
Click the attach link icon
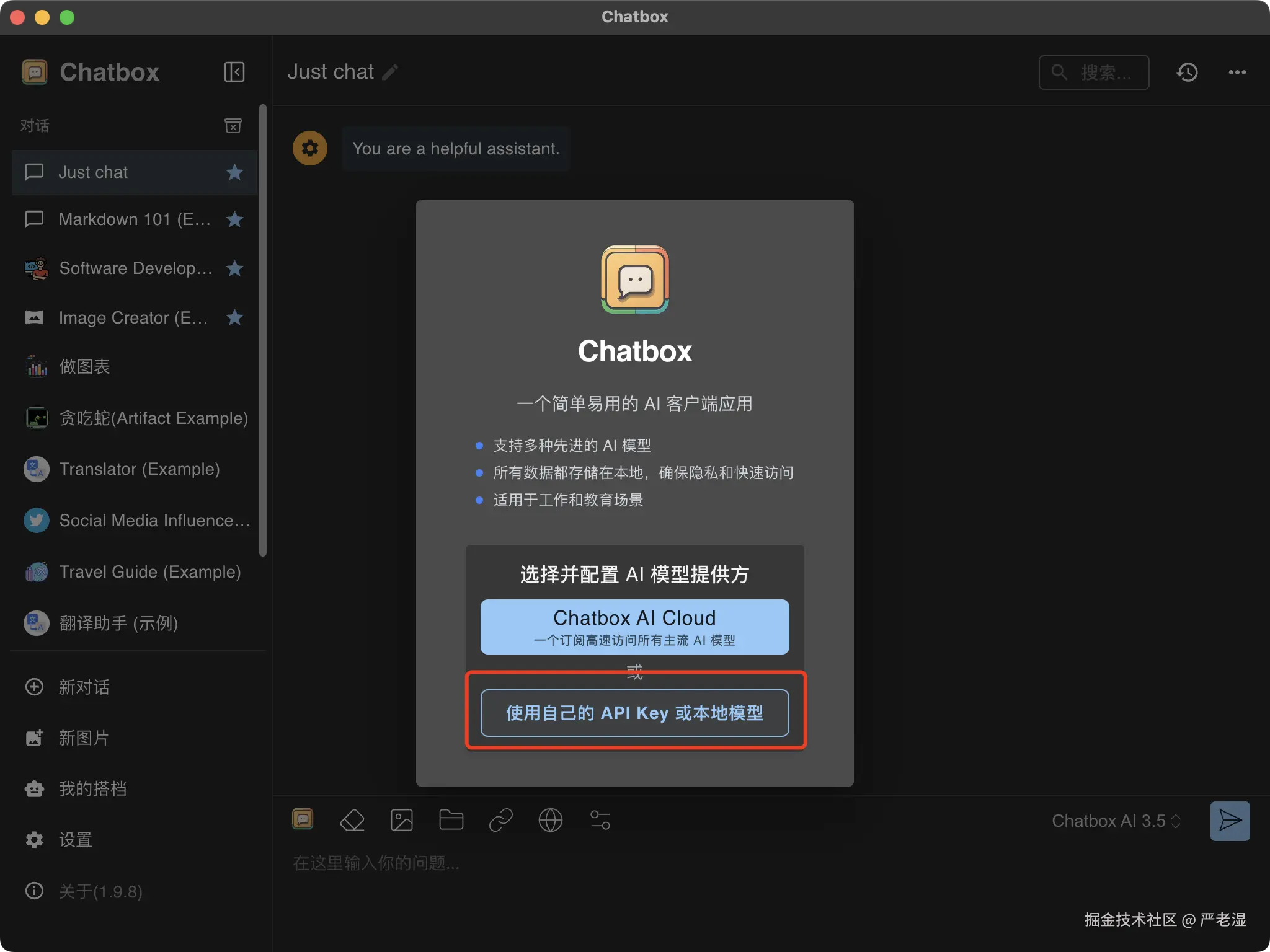500,820
